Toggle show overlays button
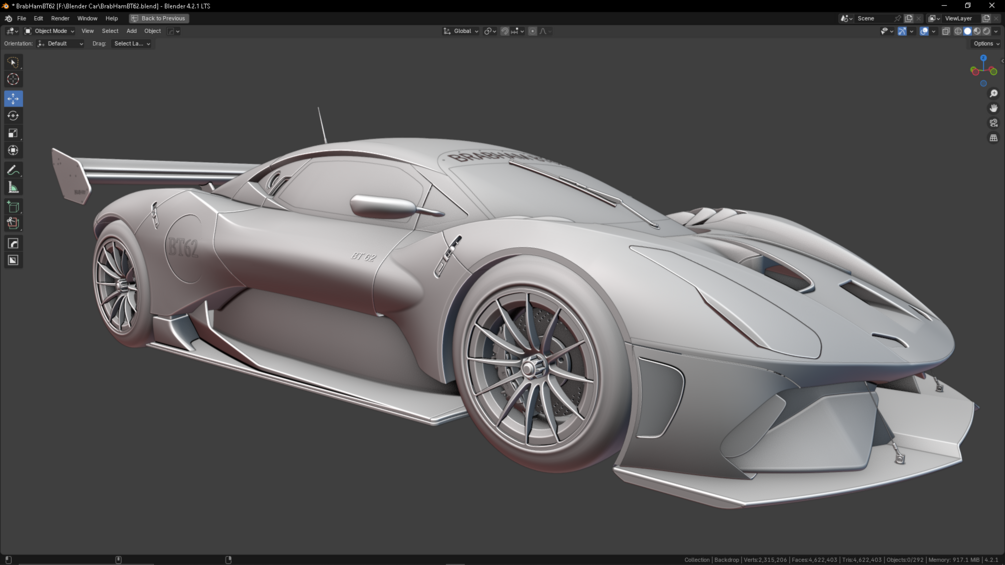 [924, 31]
